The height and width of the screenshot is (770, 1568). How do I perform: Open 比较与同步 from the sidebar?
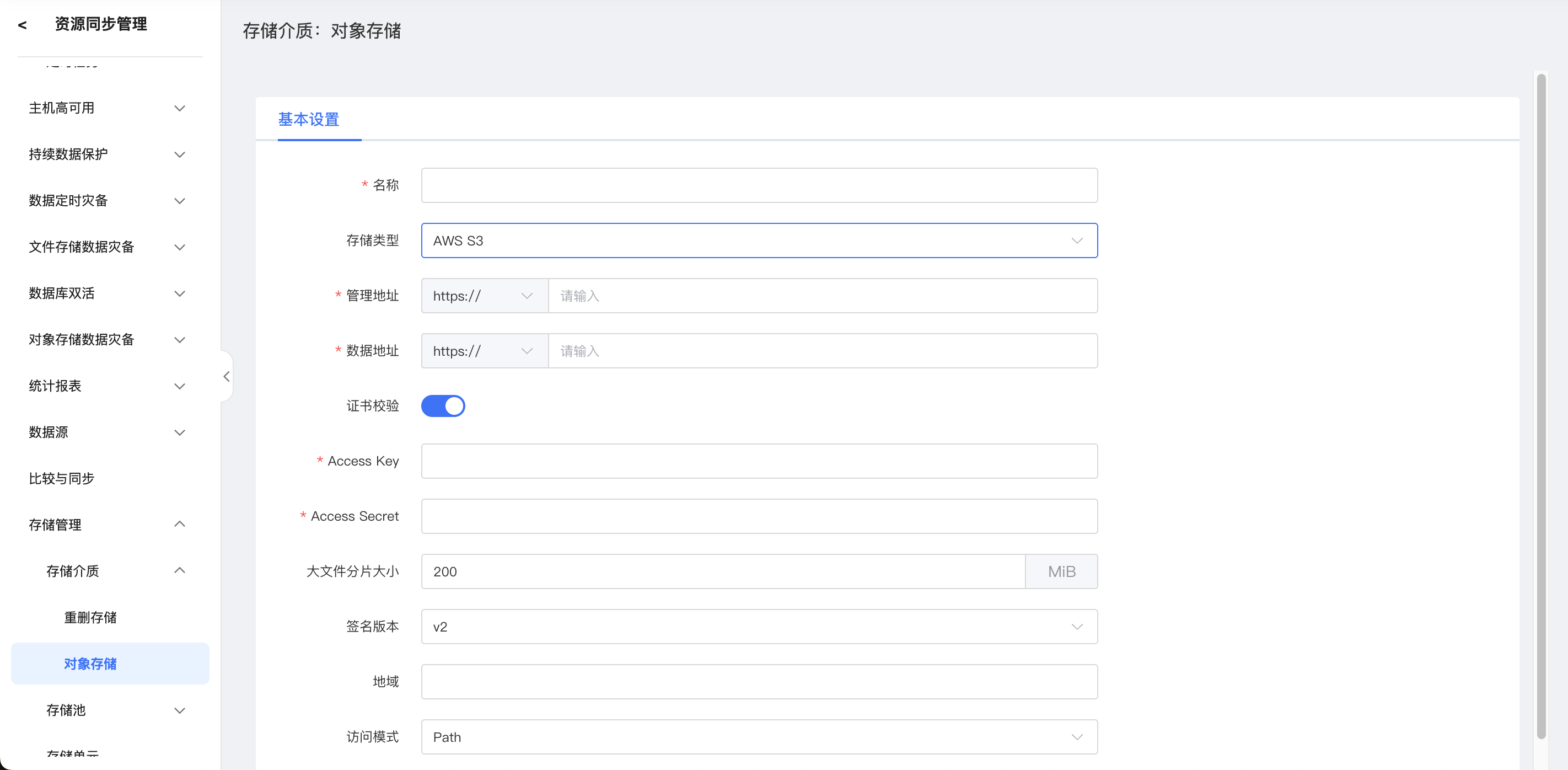point(62,478)
